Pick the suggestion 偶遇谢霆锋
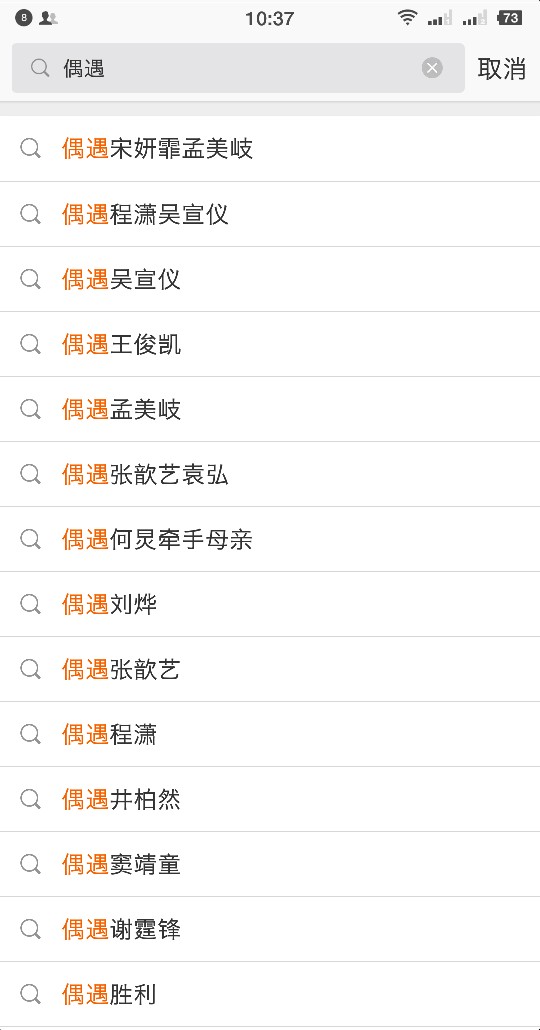 tap(270, 929)
